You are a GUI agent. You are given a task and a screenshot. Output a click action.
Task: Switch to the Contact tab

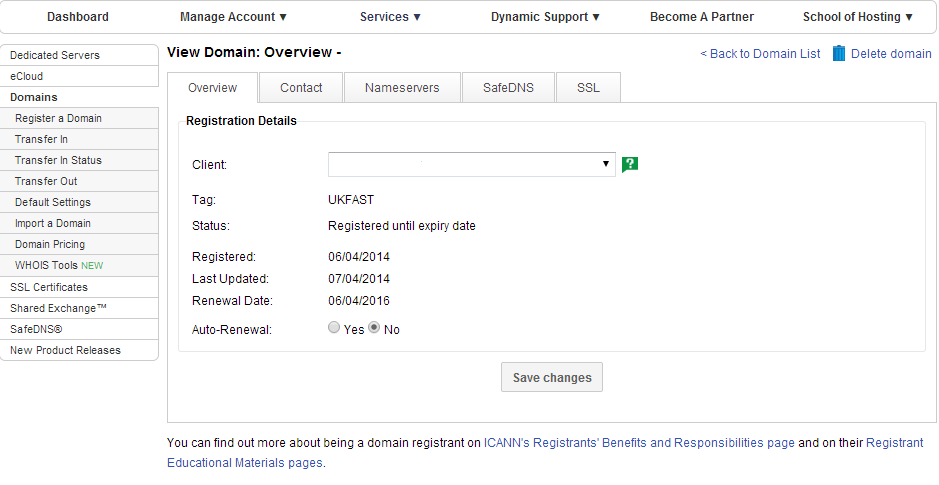click(x=301, y=88)
